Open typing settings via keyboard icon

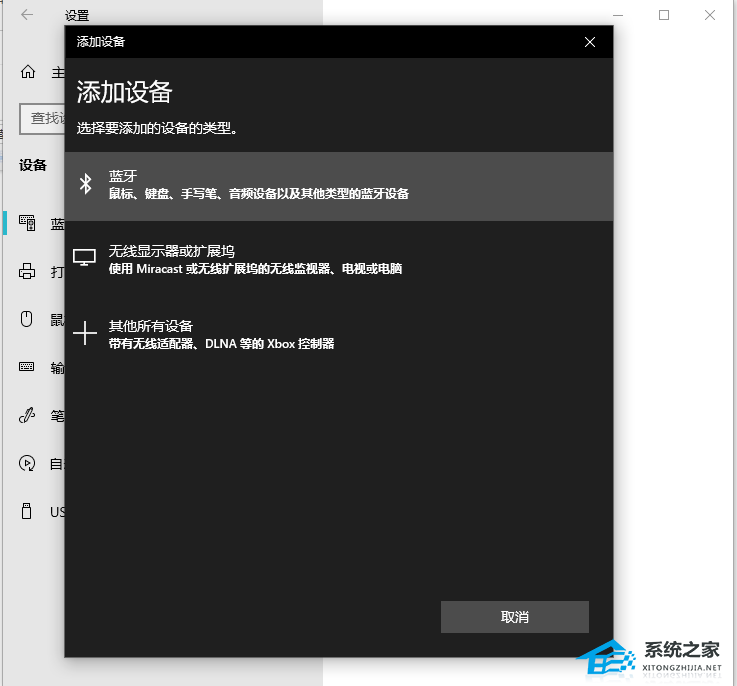(28, 367)
